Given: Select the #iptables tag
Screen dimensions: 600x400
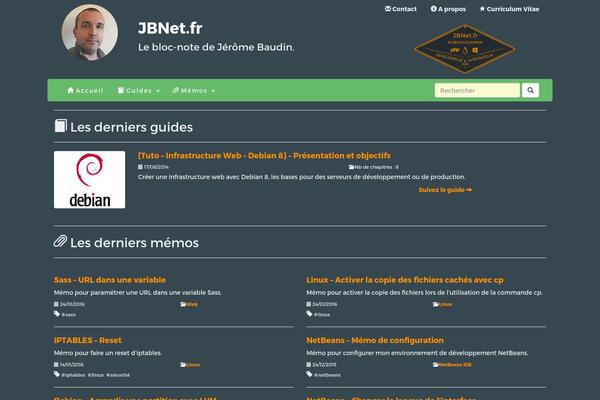Looking at the screenshot, I should 73,375.
